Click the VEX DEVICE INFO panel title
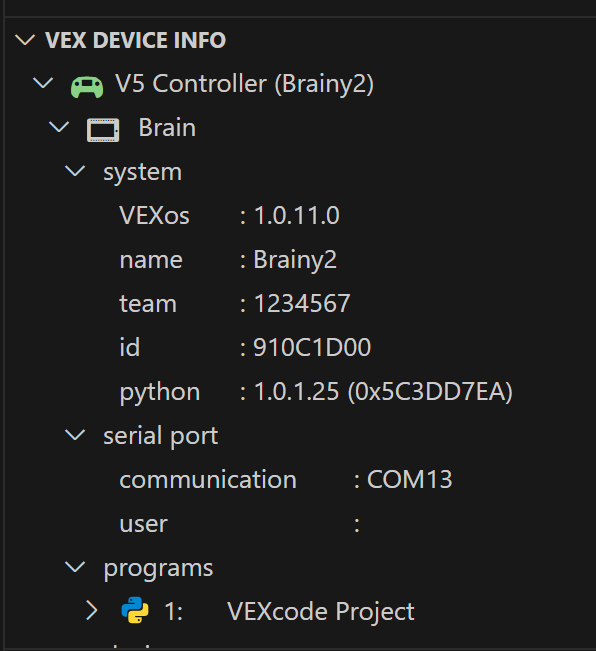This screenshot has width=596, height=651. click(135, 40)
